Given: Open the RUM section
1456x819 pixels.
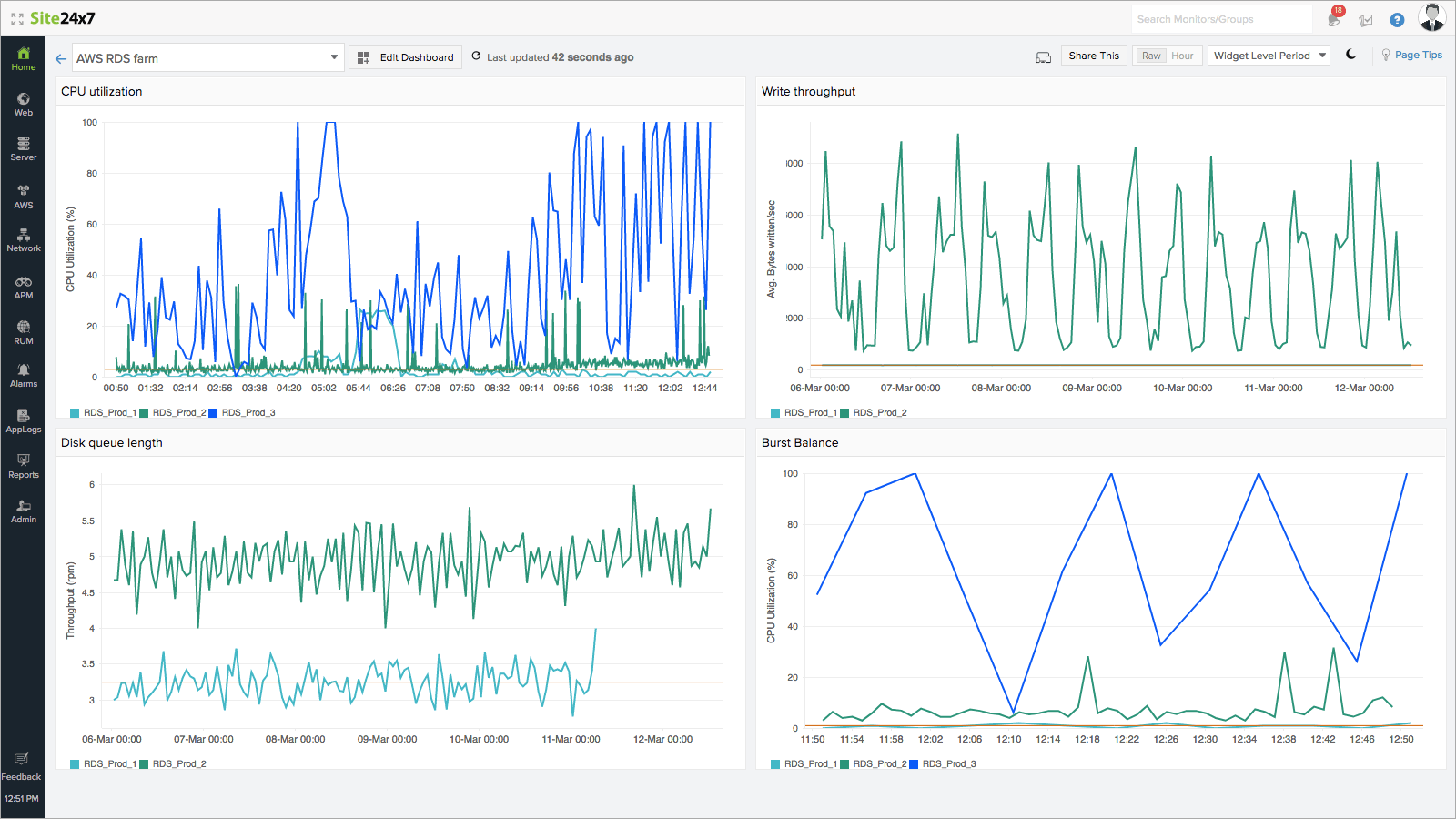Looking at the screenshot, I should [x=23, y=332].
